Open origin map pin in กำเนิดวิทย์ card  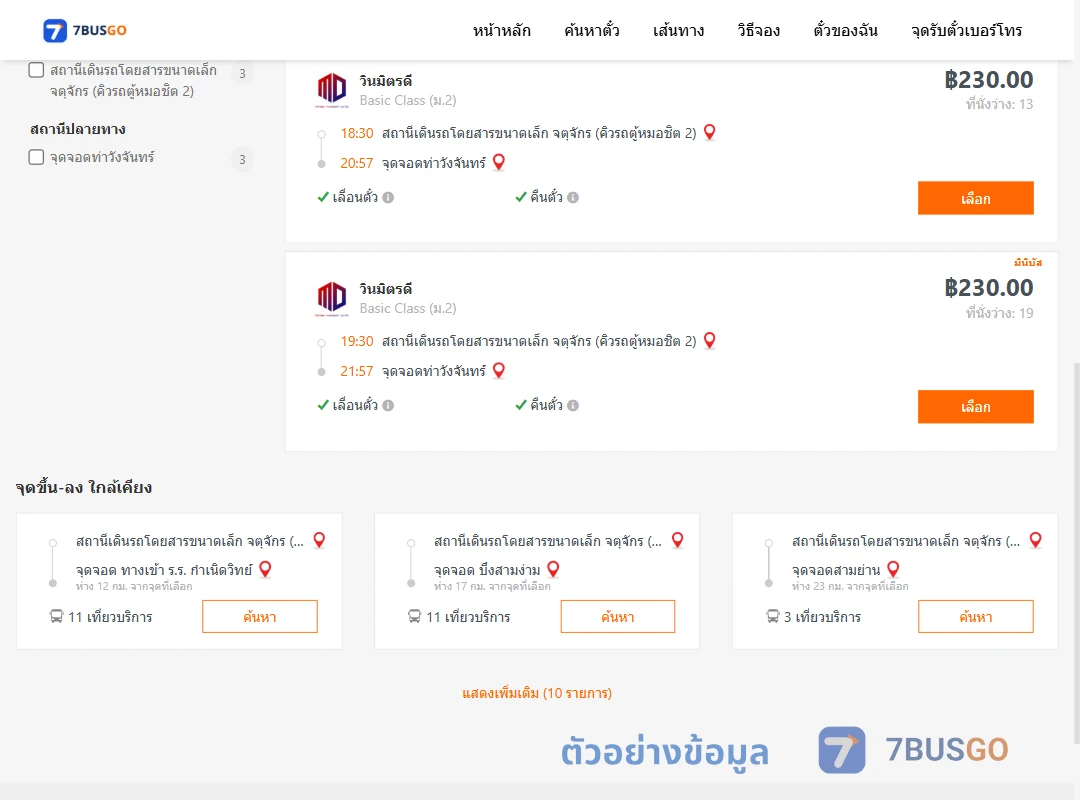click(x=319, y=540)
